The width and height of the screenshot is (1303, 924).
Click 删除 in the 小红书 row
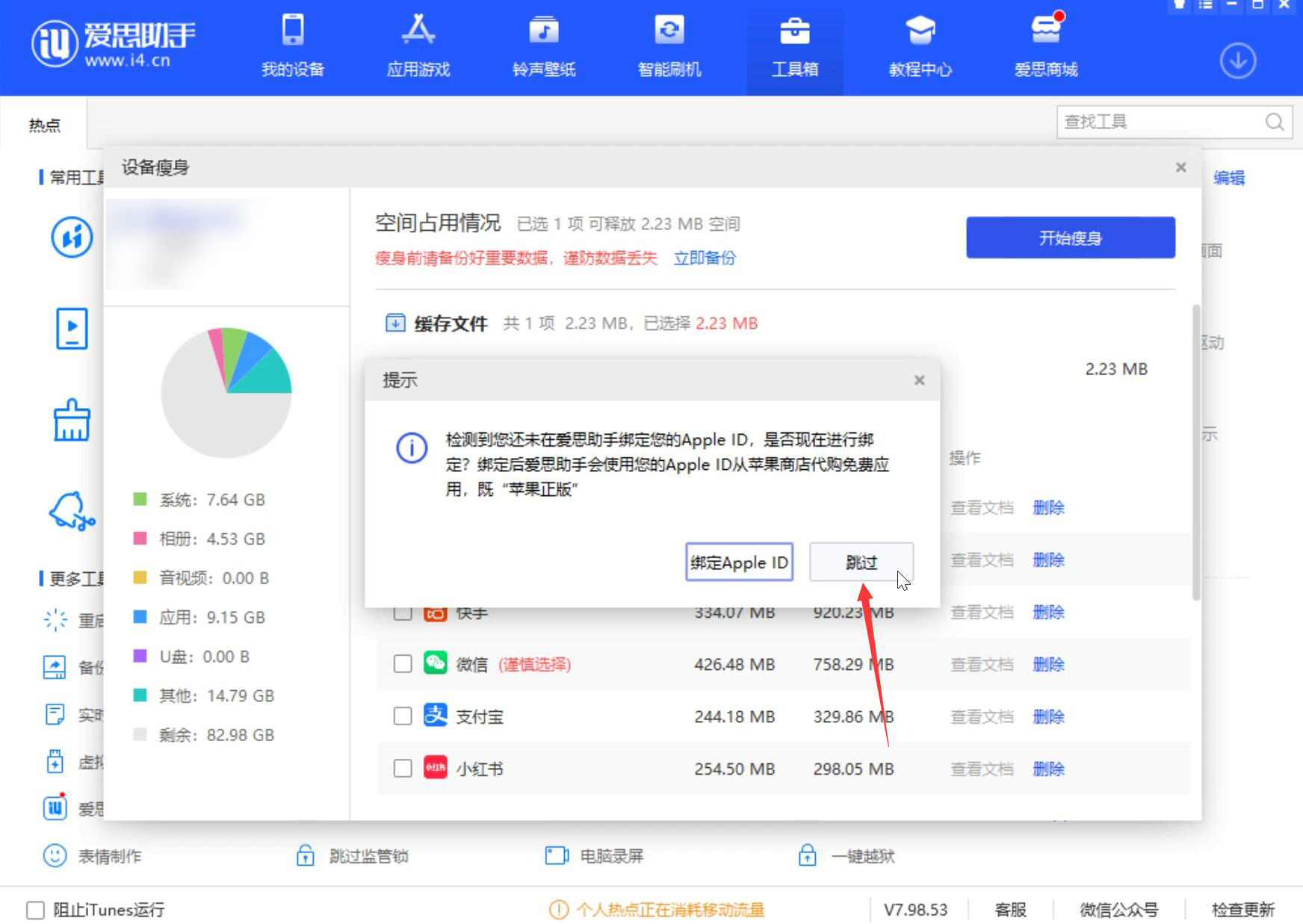(1048, 769)
